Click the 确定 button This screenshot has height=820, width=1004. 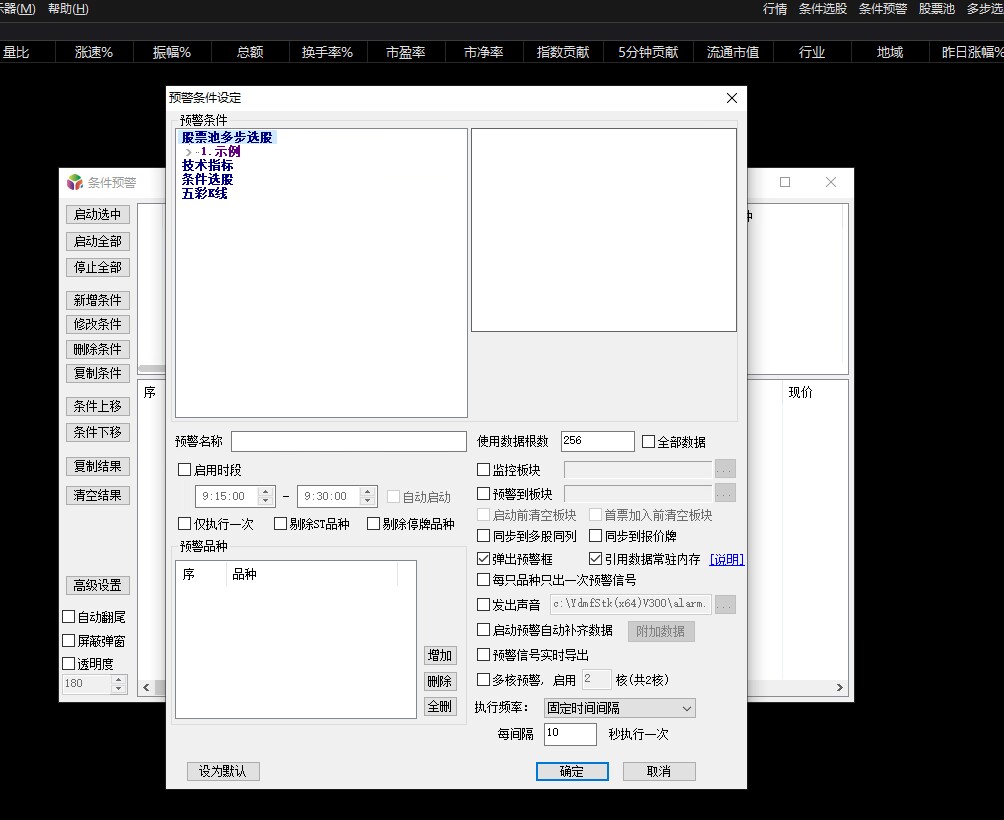(x=572, y=771)
